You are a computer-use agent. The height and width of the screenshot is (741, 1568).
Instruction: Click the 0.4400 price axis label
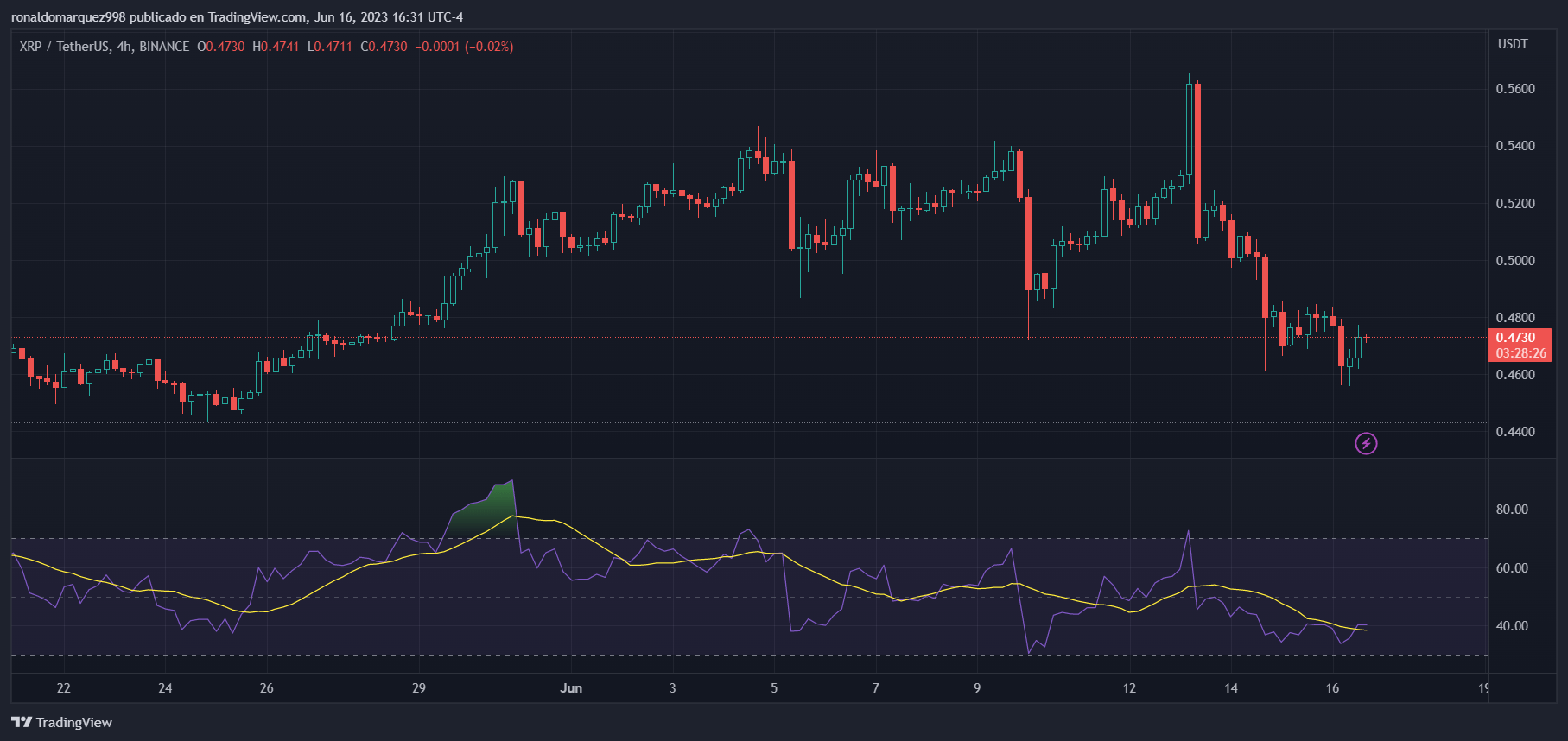click(x=1515, y=432)
